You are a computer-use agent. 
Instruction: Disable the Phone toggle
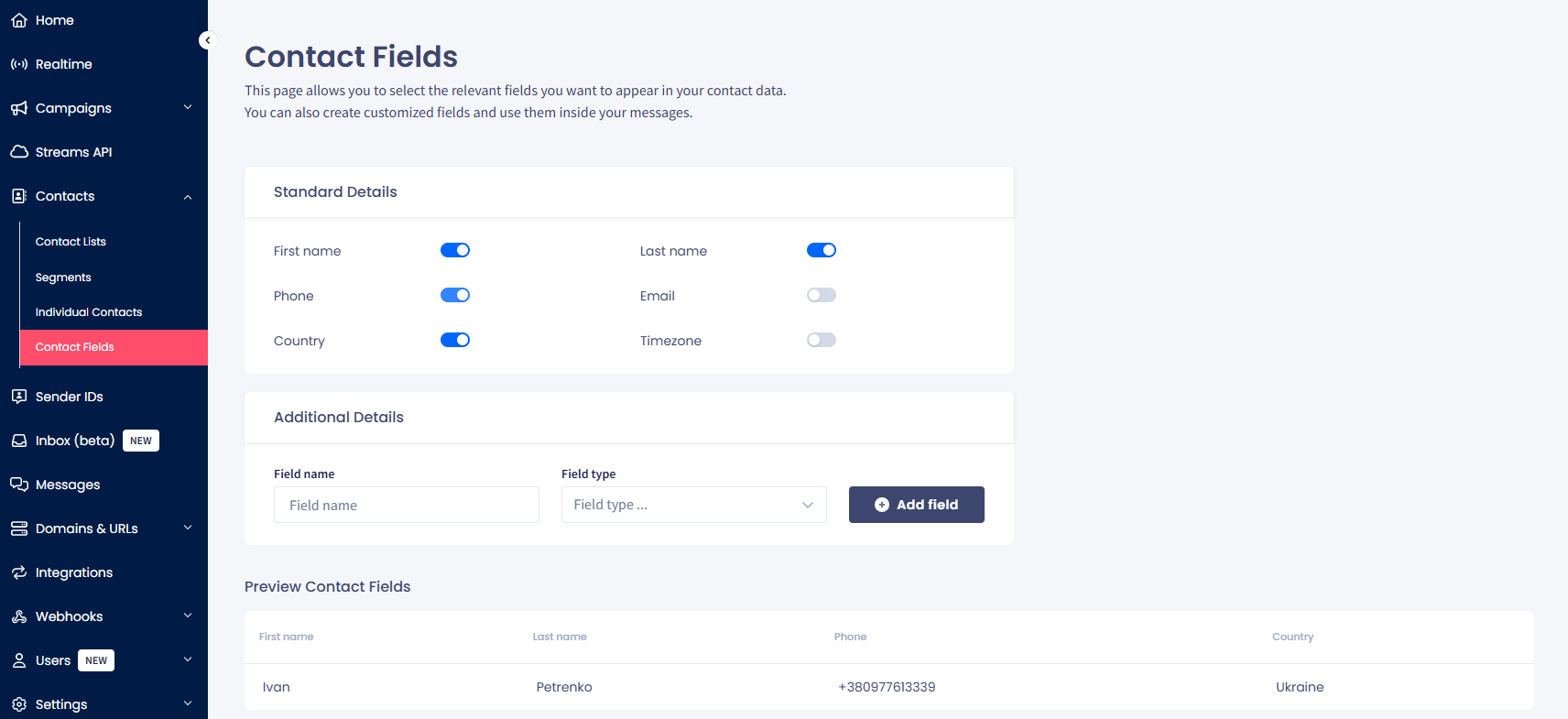pyautogui.click(x=455, y=295)
